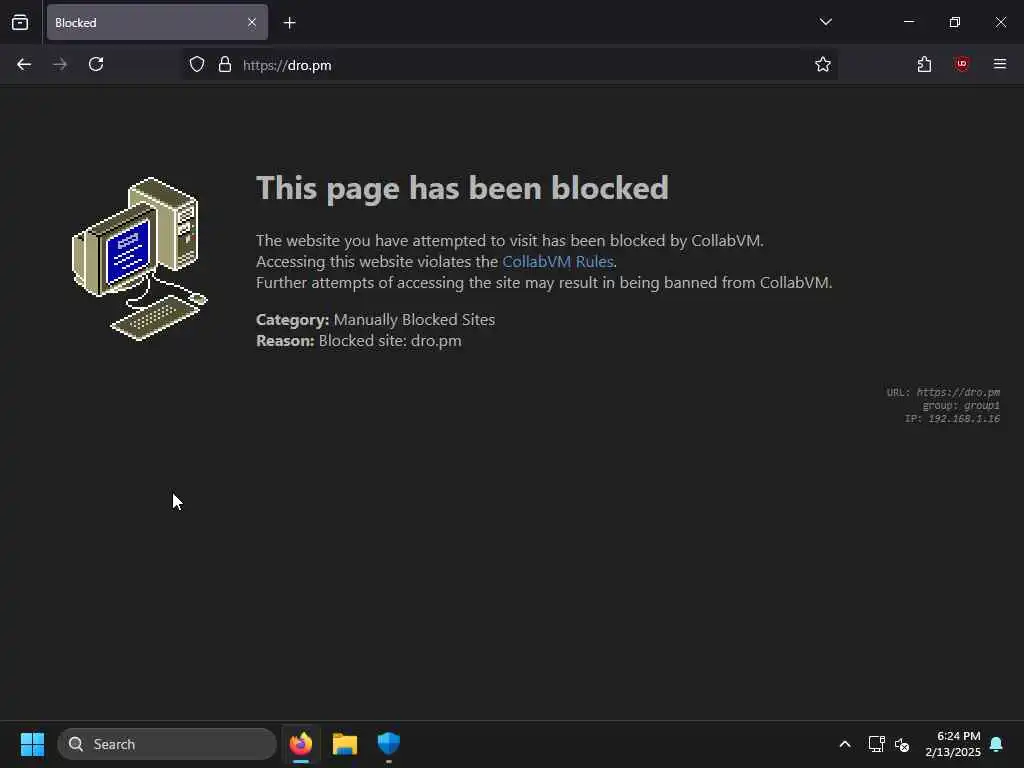This screenshot has height=768, width=1024.
Task: Select the Blocked tab
Action: [157, 23]
